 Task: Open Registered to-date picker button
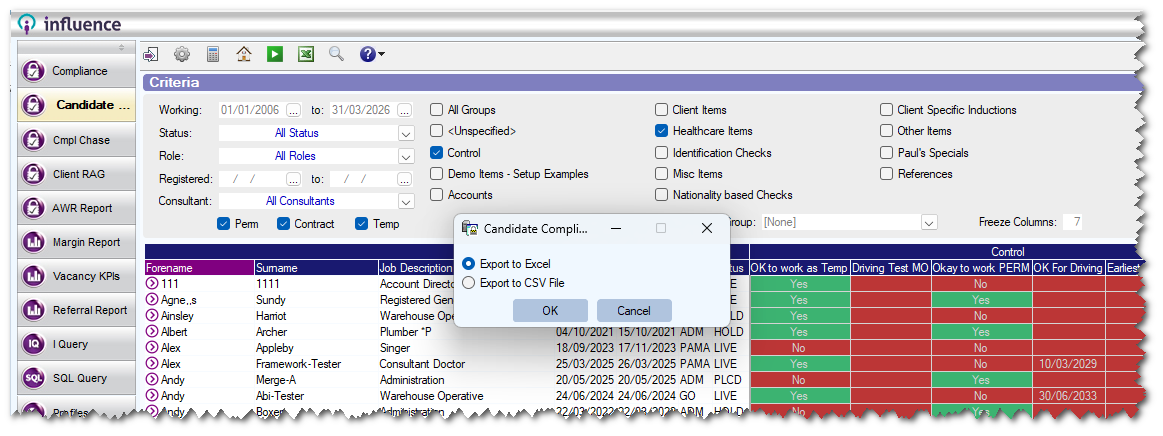(x=404, y=179)
